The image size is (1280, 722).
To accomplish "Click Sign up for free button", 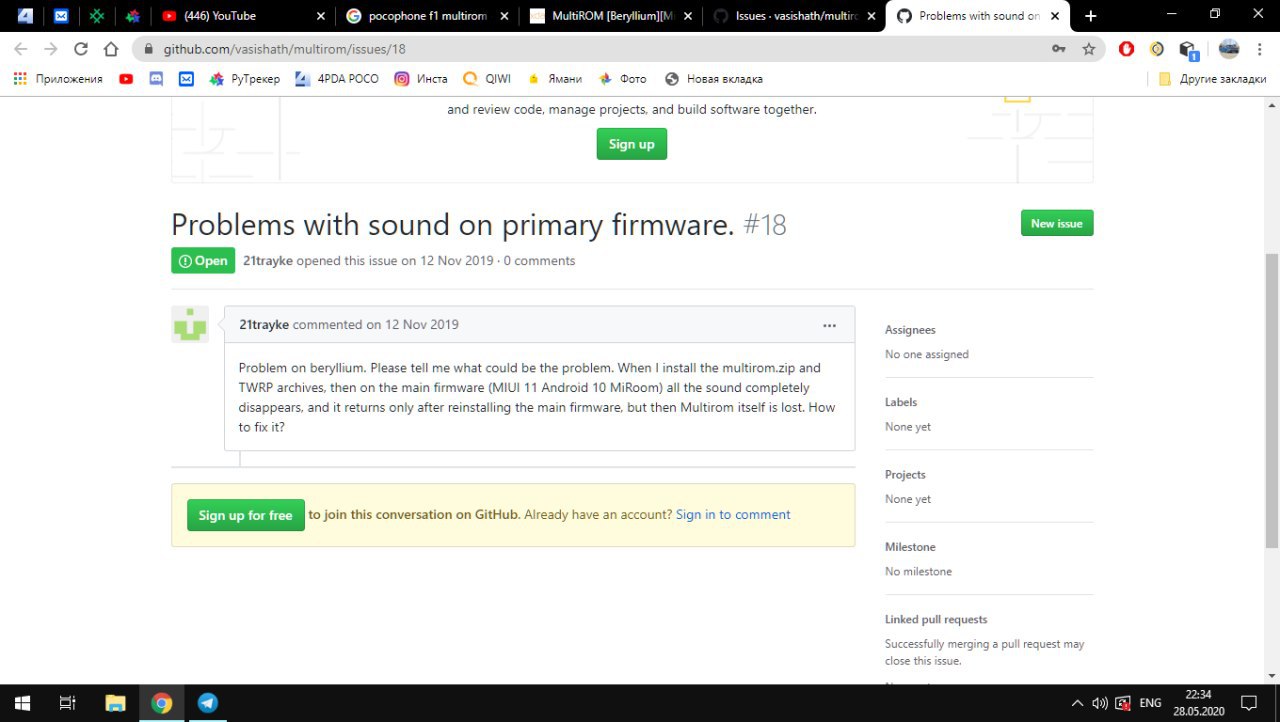I will click(245, 515).
